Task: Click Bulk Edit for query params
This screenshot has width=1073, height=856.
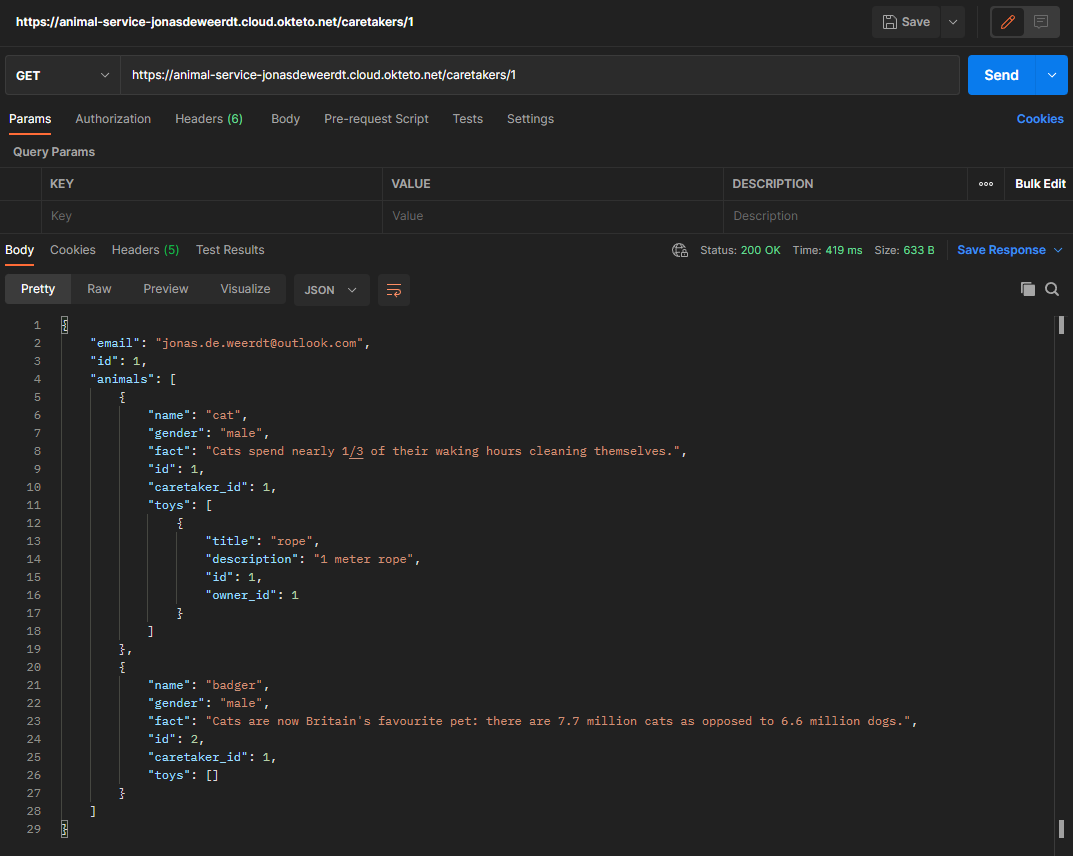Action: (x=1040, y=184)
